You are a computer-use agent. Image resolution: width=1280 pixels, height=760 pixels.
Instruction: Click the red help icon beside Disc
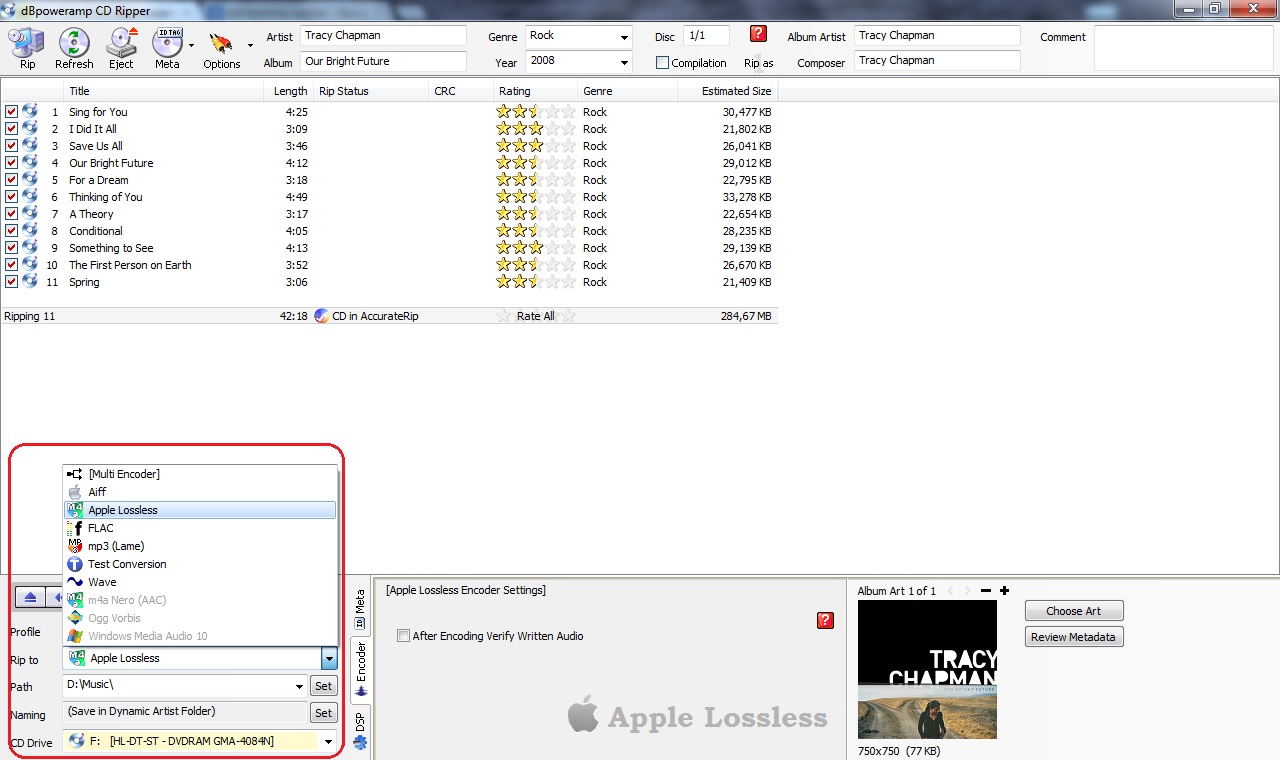pos(758,34)
